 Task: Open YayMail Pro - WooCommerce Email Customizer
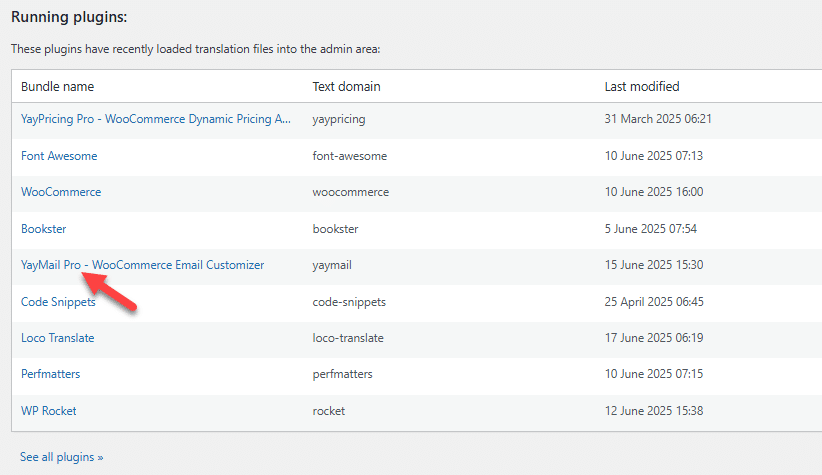pyautogui.click(x=143, y=265)
